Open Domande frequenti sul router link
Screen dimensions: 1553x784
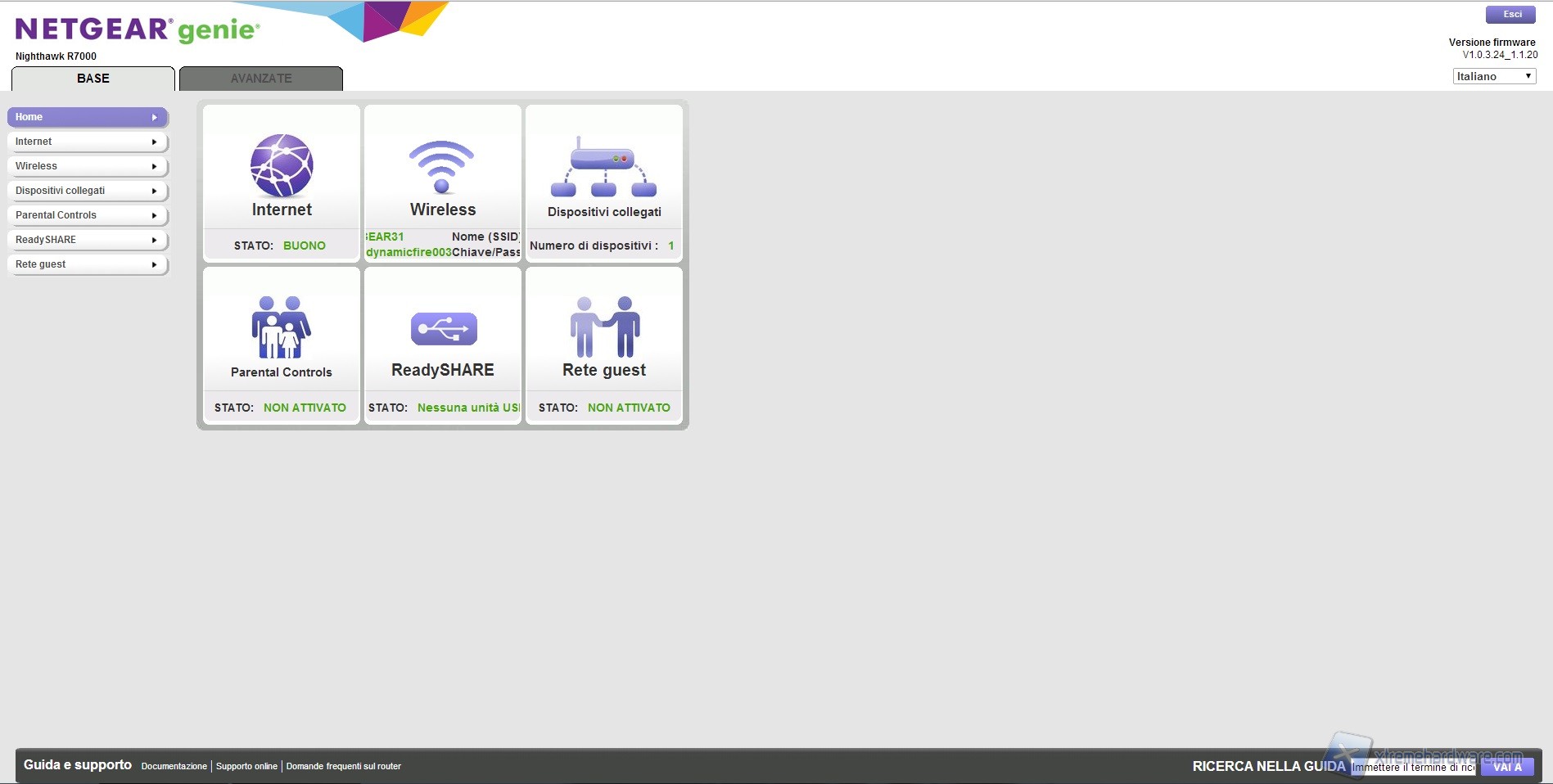click(343, 767)
